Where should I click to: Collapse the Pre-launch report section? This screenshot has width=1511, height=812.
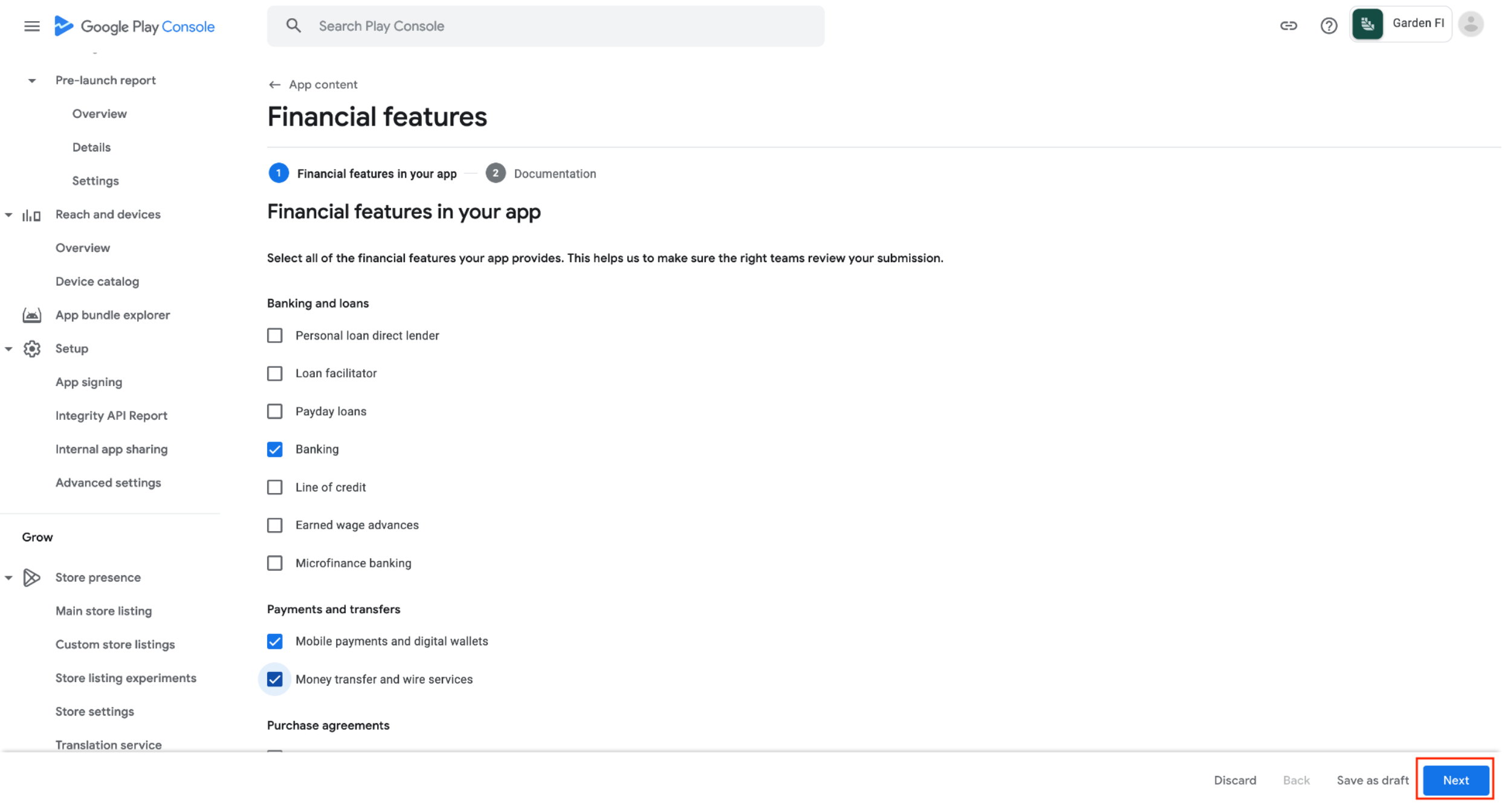32,80
